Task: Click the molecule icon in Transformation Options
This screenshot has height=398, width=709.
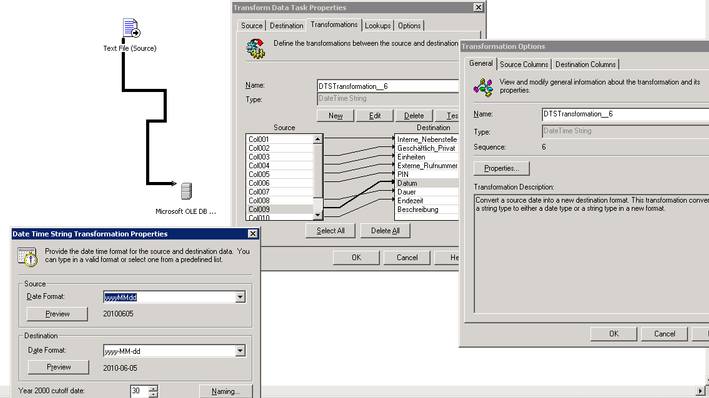Action: click(x=483, y=87)
